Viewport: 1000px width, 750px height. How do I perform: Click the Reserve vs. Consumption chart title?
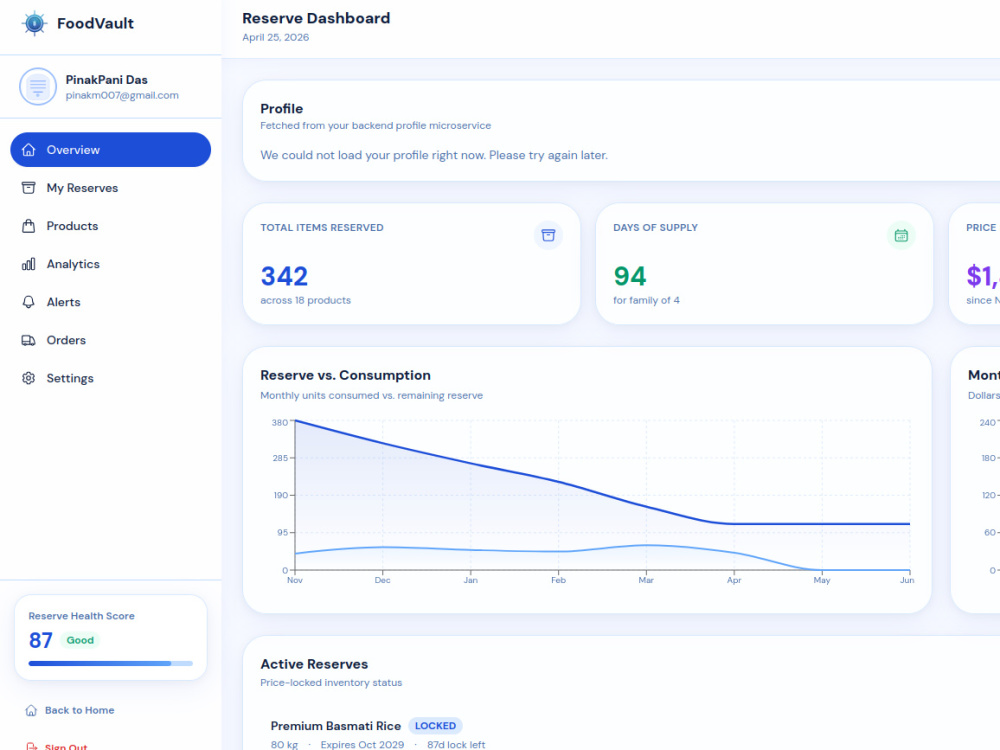click(x=346, y=375)
